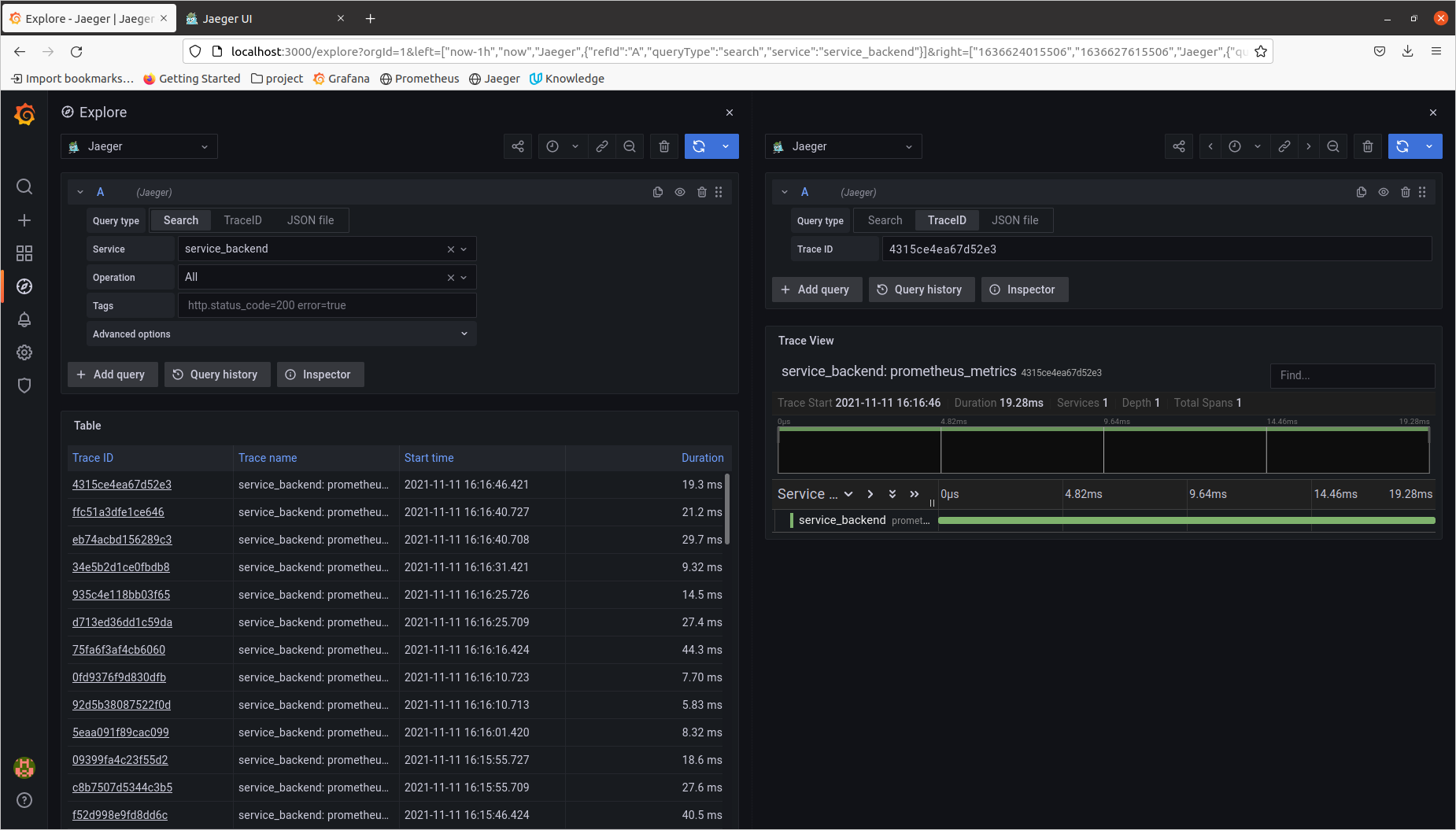Select Search query type in right pane
Screen dimensions: 1456x830
(885, 220)
